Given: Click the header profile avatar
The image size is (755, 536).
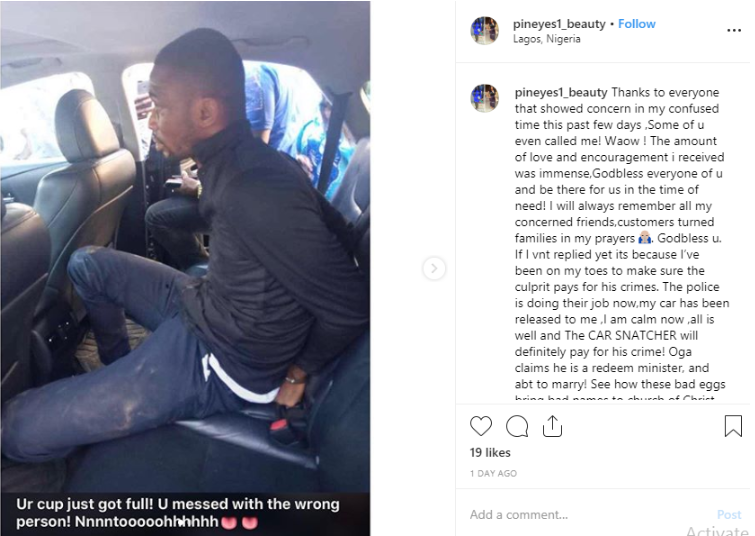Looking at the screenshot, I should [x=484, y=31].
